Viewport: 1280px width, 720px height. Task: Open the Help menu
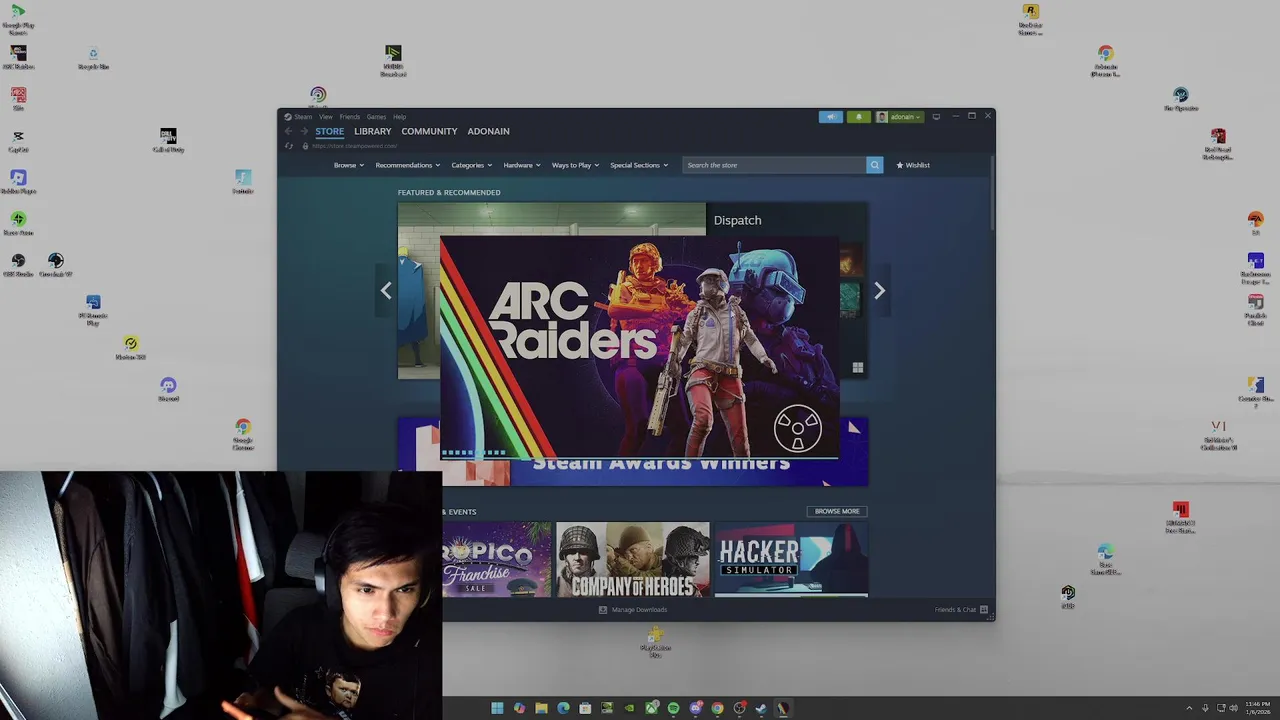coord(399,117)
